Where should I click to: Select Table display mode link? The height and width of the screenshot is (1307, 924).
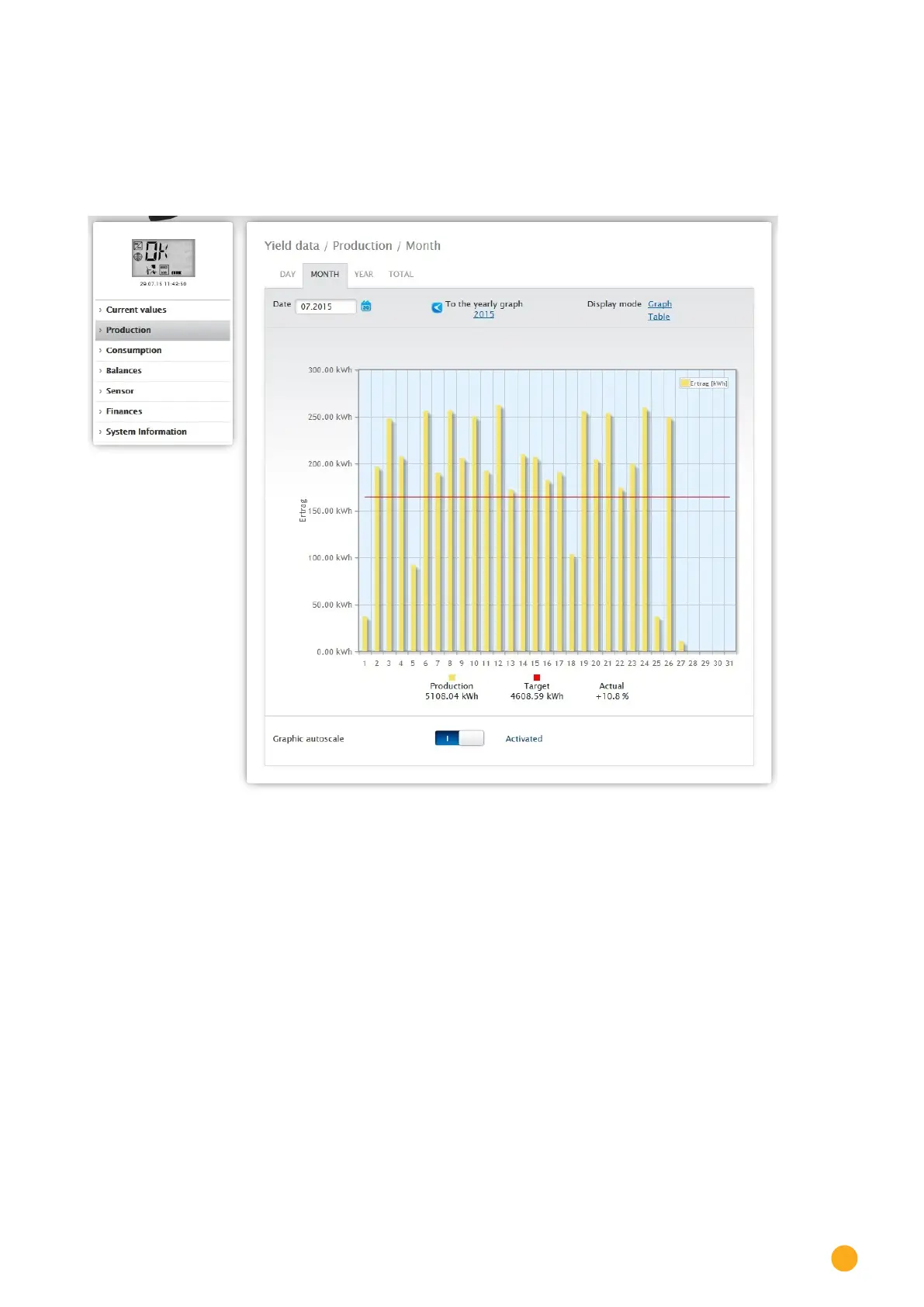point(659,317)
